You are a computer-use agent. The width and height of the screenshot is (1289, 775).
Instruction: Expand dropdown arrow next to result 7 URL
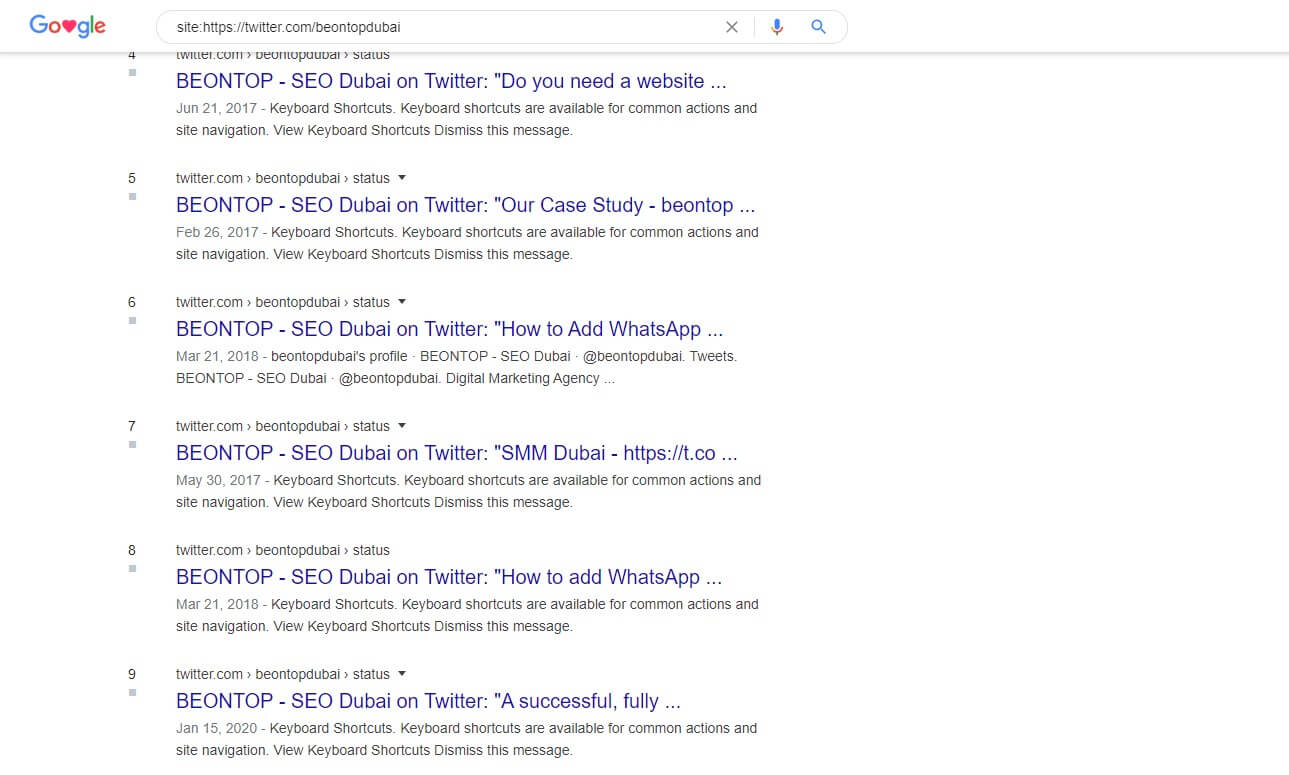tap(402, 426)
